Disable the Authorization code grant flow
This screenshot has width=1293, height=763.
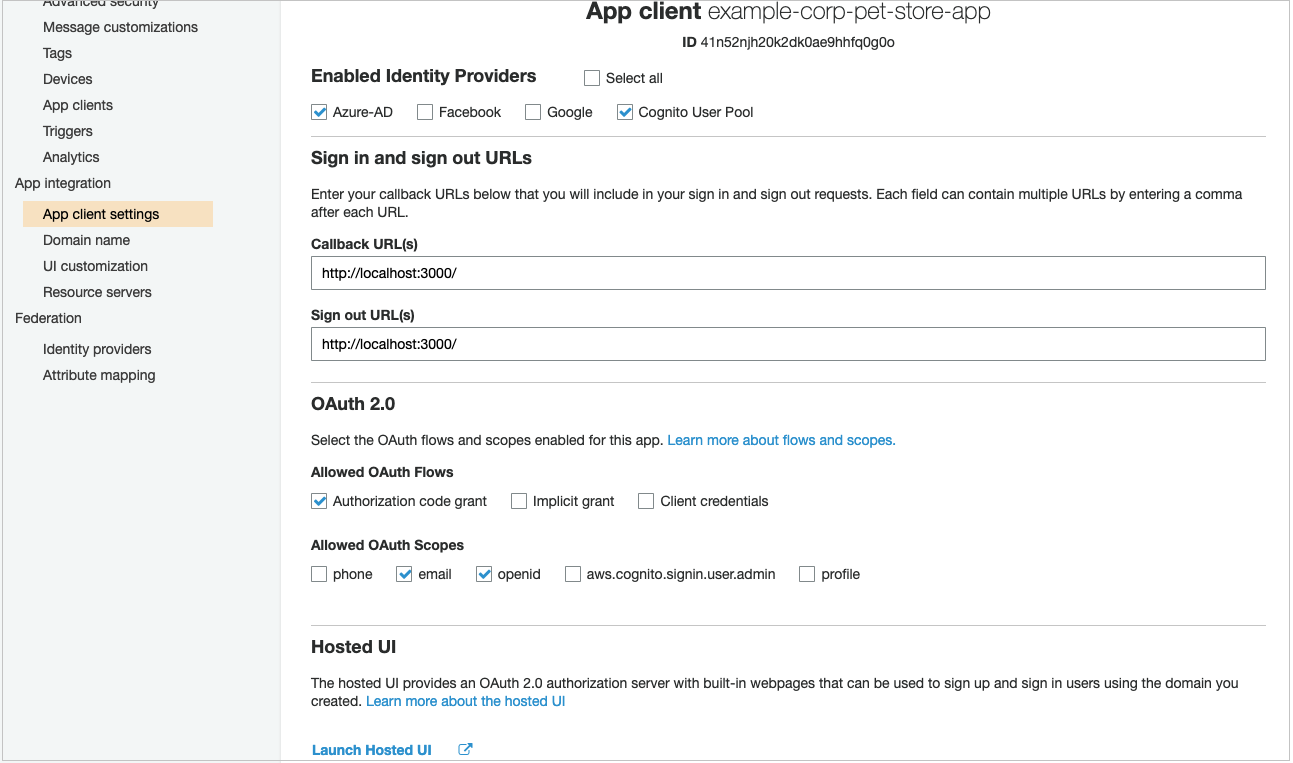point(318,500)
